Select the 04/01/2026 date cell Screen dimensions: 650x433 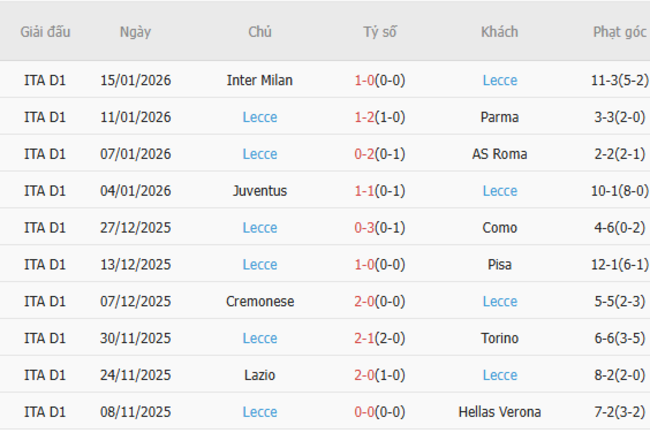pyautogui.click(x=135, y=191)
